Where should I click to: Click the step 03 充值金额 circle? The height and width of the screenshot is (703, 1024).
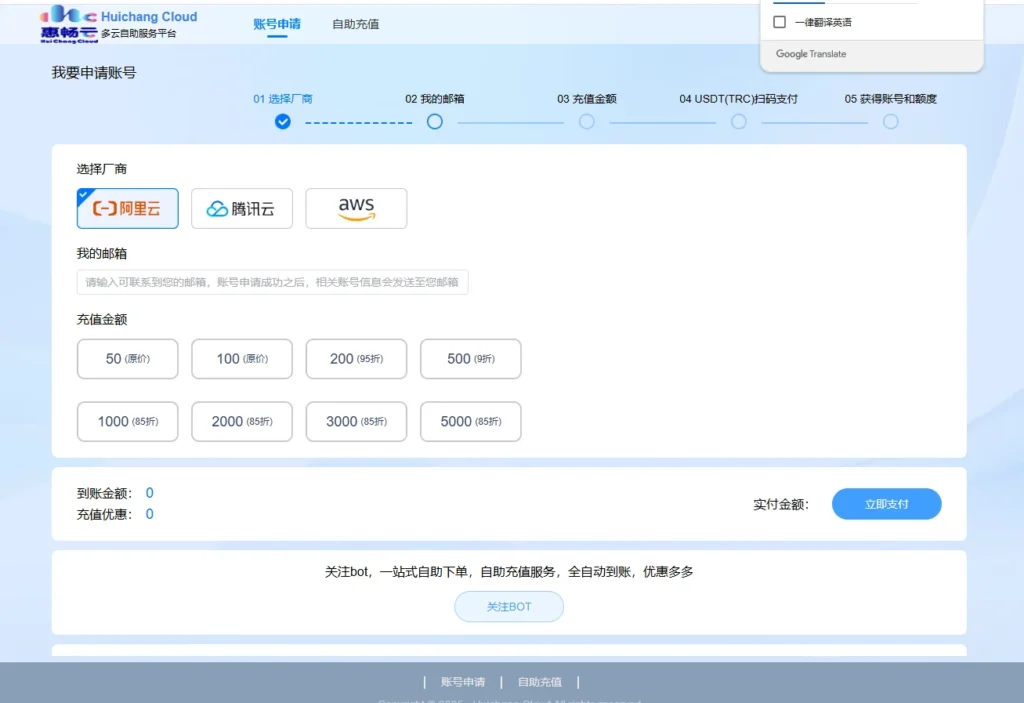pos(586,122)
